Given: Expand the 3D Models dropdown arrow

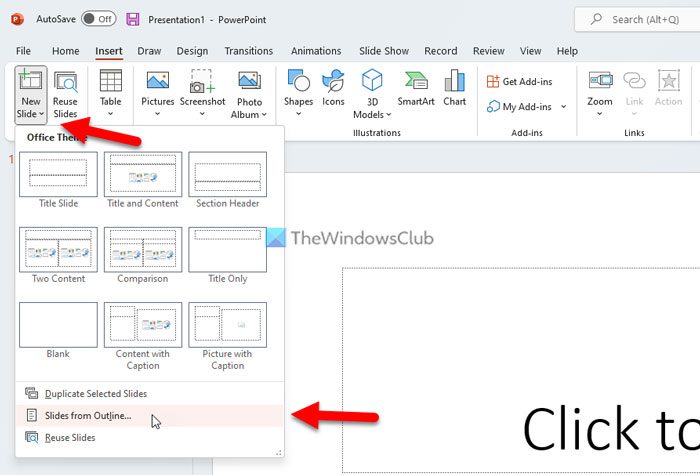Looking at the screenshot, I should tap(388, 115).
